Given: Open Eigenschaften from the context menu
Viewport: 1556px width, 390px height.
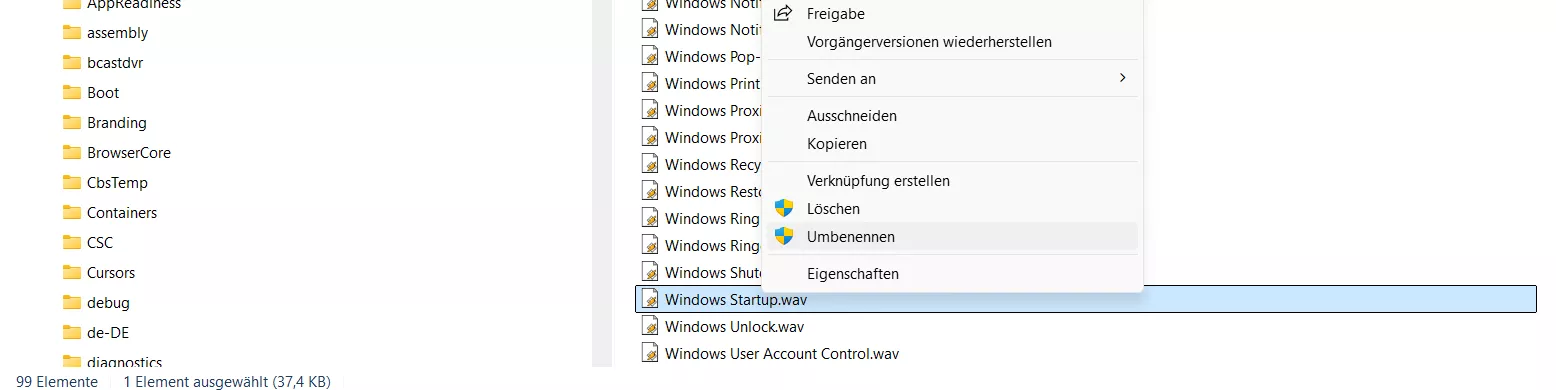Looking at the screenshot, I should coord(853,274).
